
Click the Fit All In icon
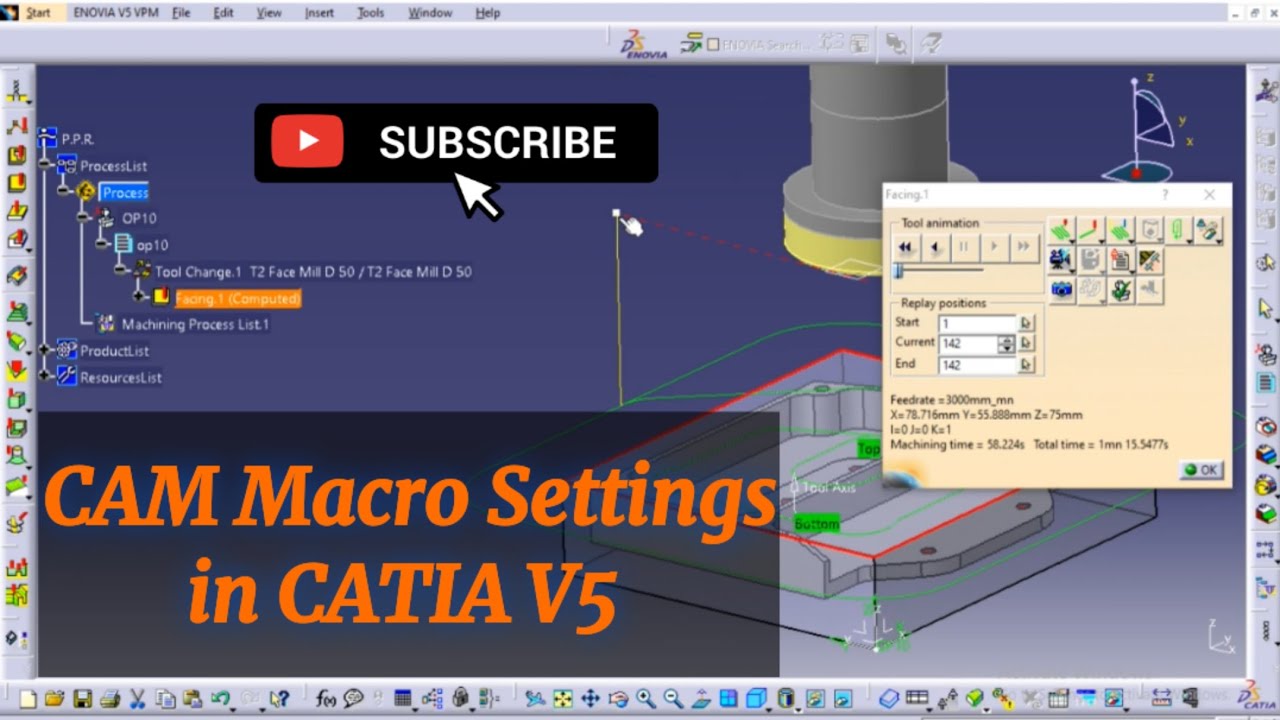click(563, 698)
